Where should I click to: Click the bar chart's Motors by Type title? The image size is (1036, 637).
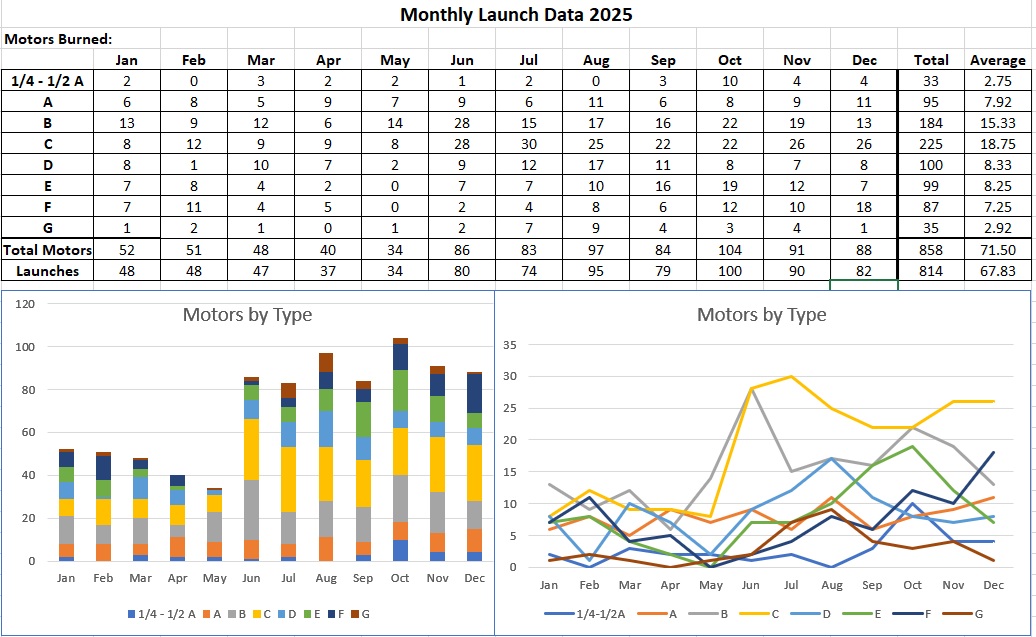coord(247,315)
